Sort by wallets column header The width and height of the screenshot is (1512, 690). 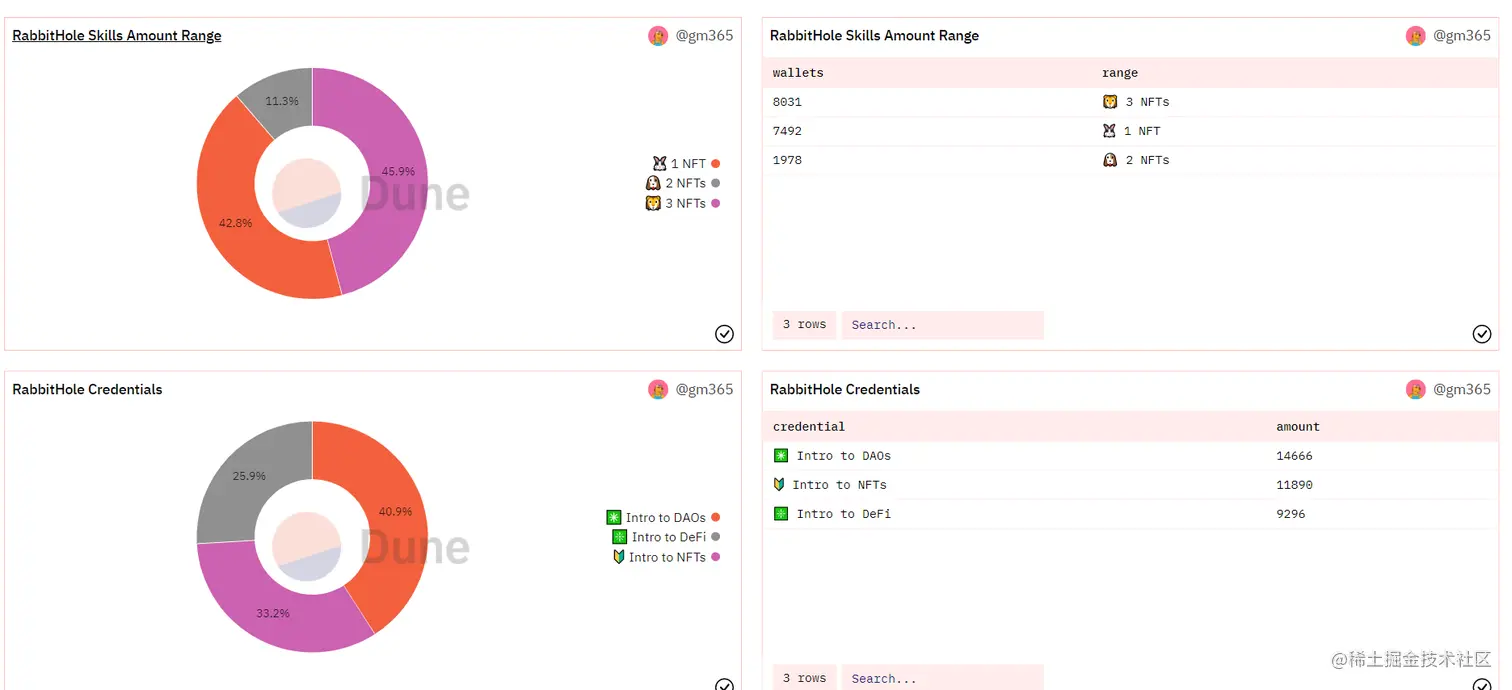coord(798,73)
